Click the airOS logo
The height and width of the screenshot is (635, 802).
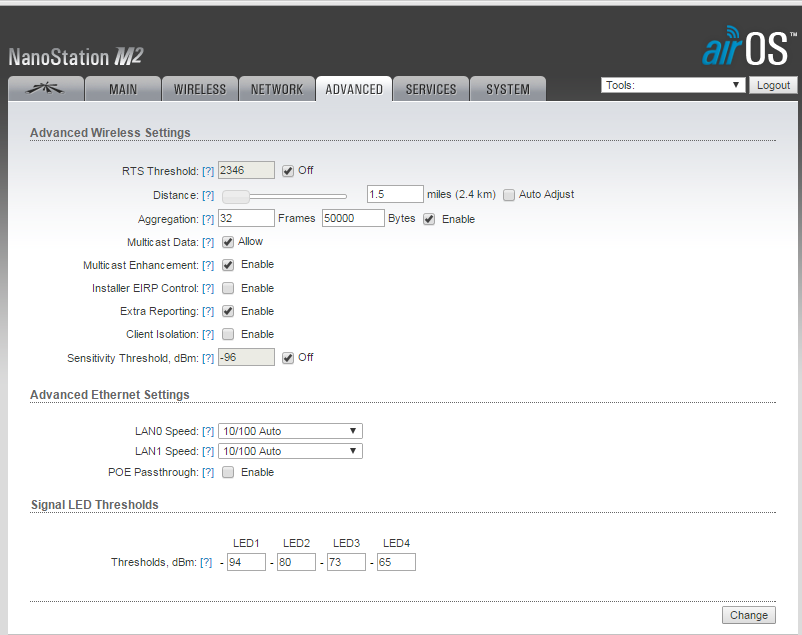point(749,46)
